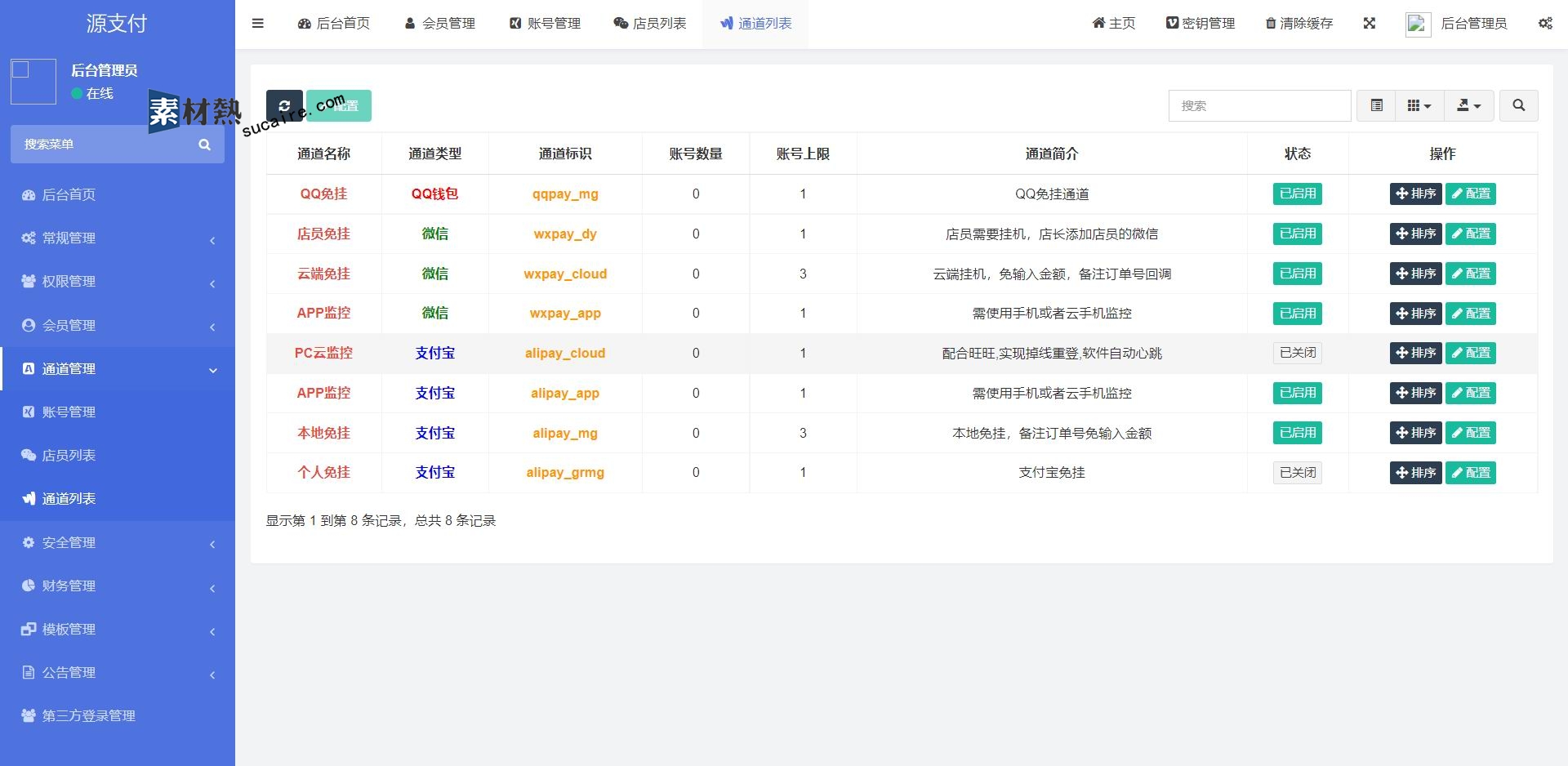
Task: Expand 安全管理 sidebar menu
Action: tap(118, 542)
